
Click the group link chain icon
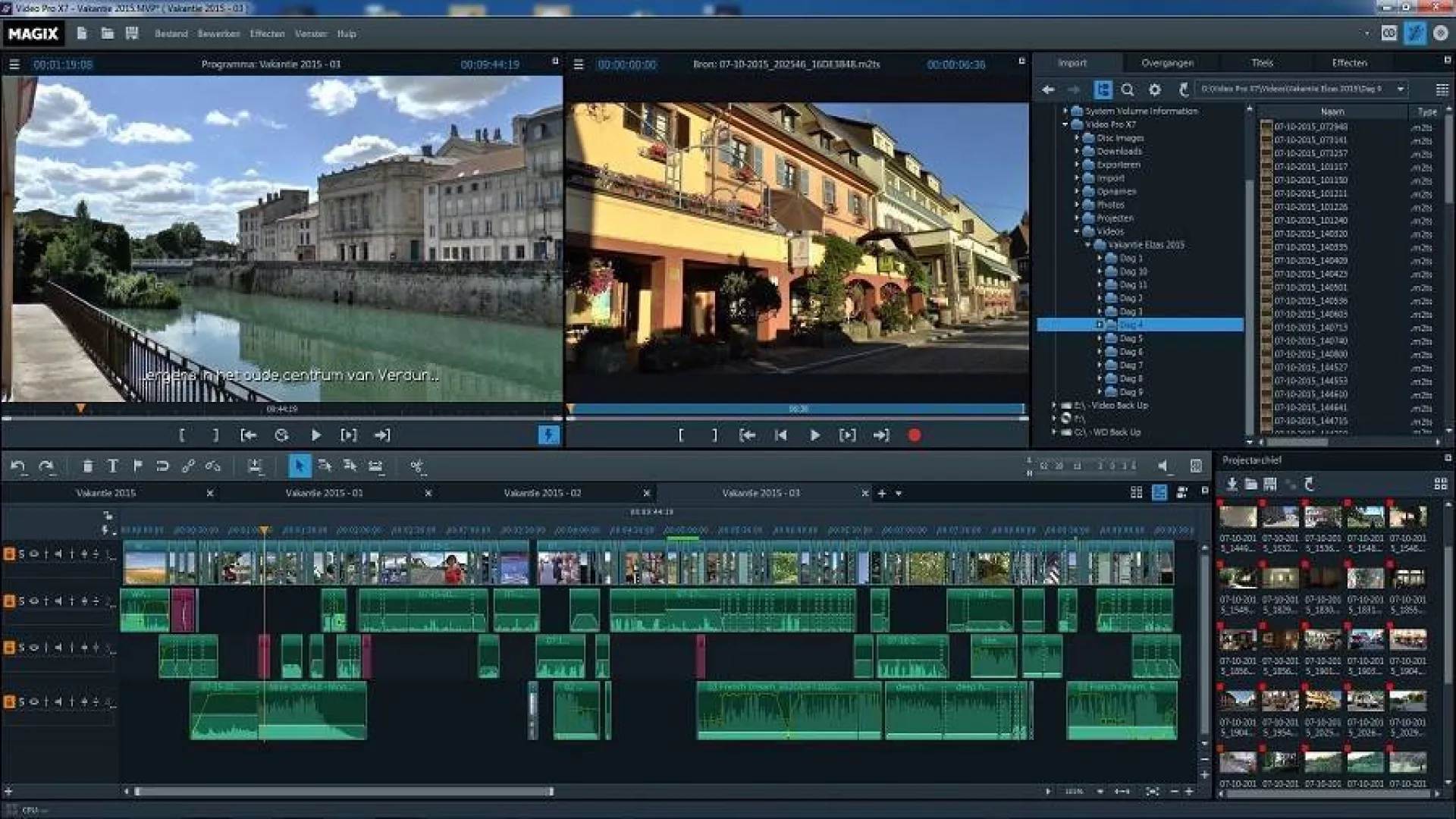pos(188,466)
